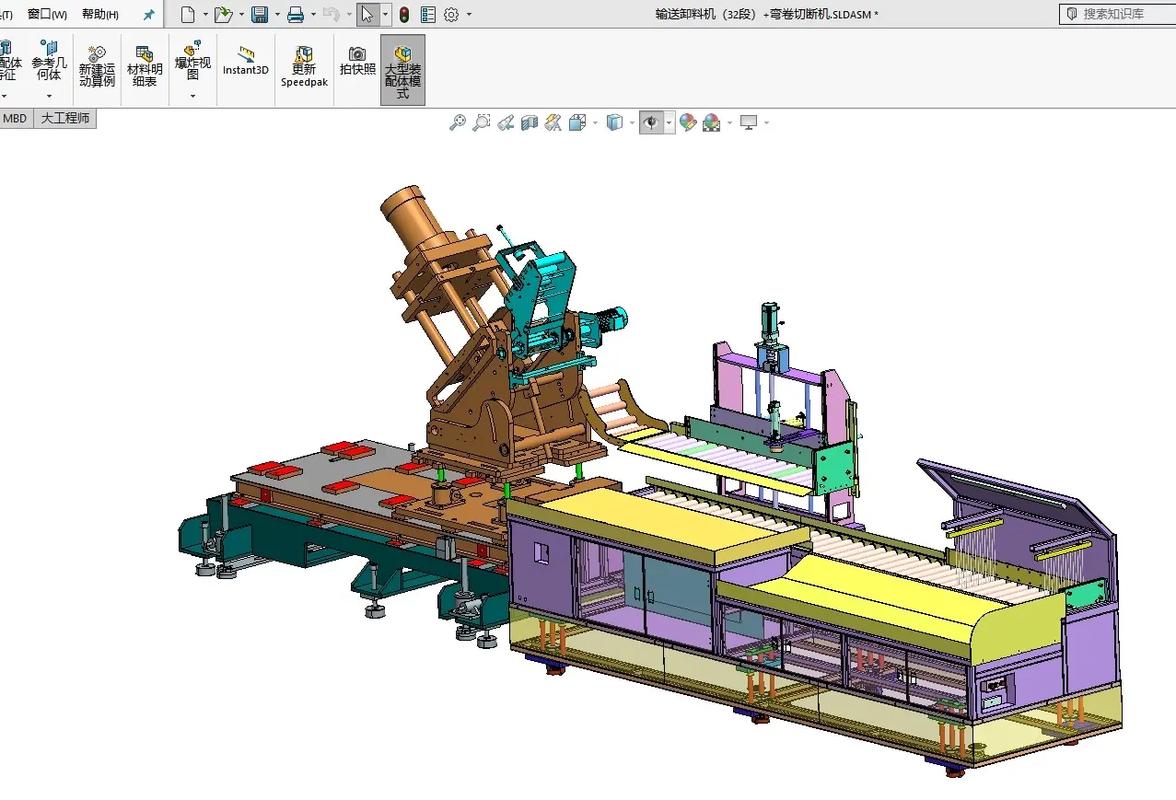Screen dimensions: 1176x800
Task: Open the 窗口(W) menu
Action: [47, 14]
